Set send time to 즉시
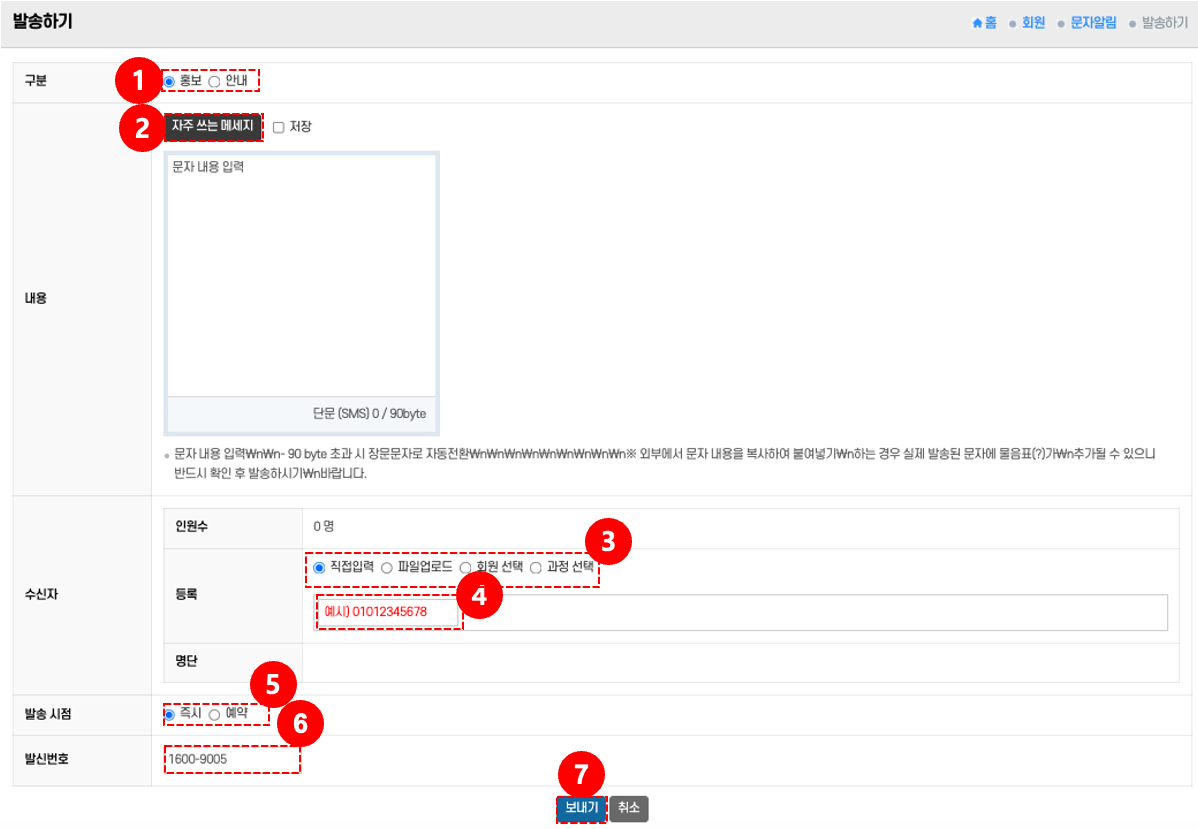Screen dimensions: 1198x829 170,714
